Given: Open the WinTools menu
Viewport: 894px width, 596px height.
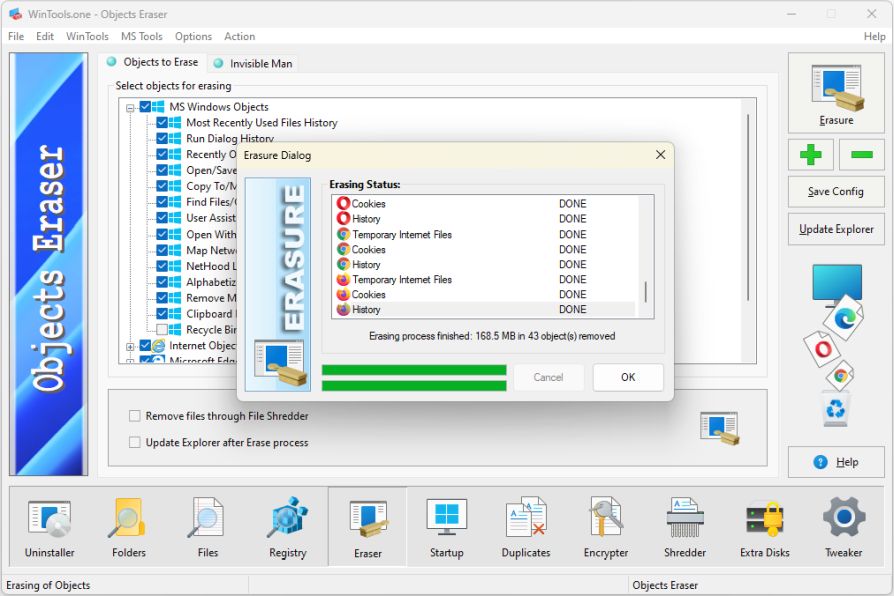Looking at the screenshot, I should (87, 37).
